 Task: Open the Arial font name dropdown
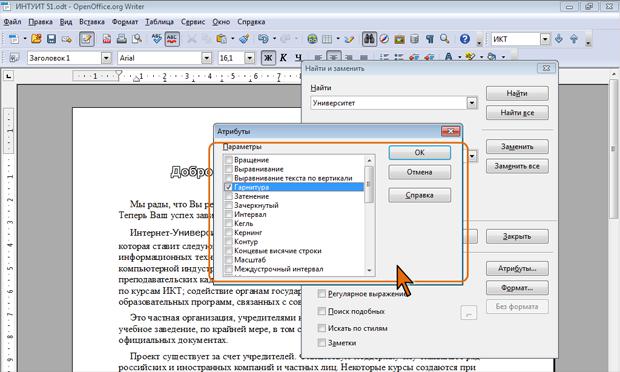pos(206,58)
